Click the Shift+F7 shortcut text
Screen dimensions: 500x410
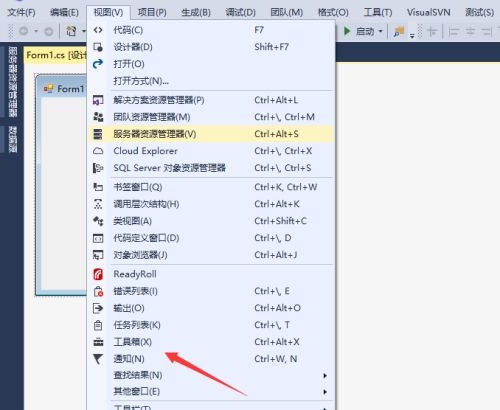click(x=271, y=47)
